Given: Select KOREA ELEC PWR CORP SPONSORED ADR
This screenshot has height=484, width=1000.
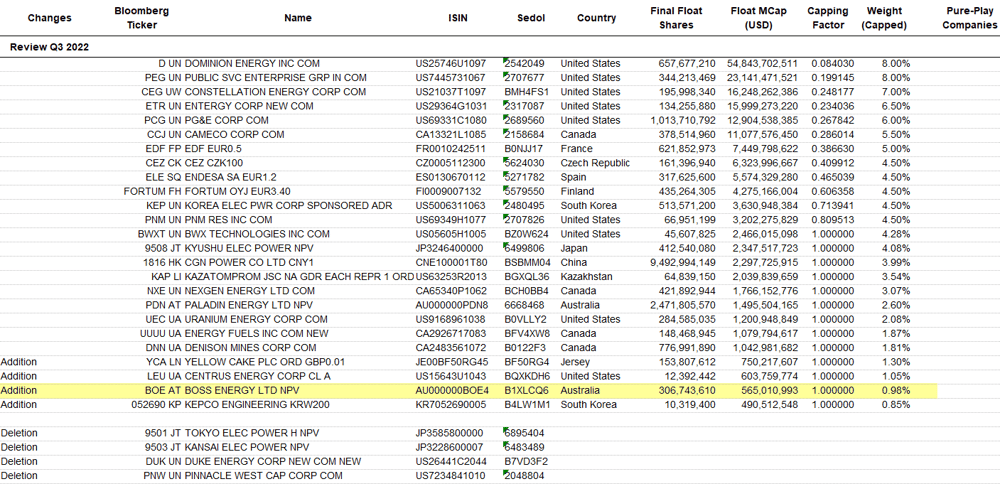Looking at the screenshot, I should tap(288, 205).
